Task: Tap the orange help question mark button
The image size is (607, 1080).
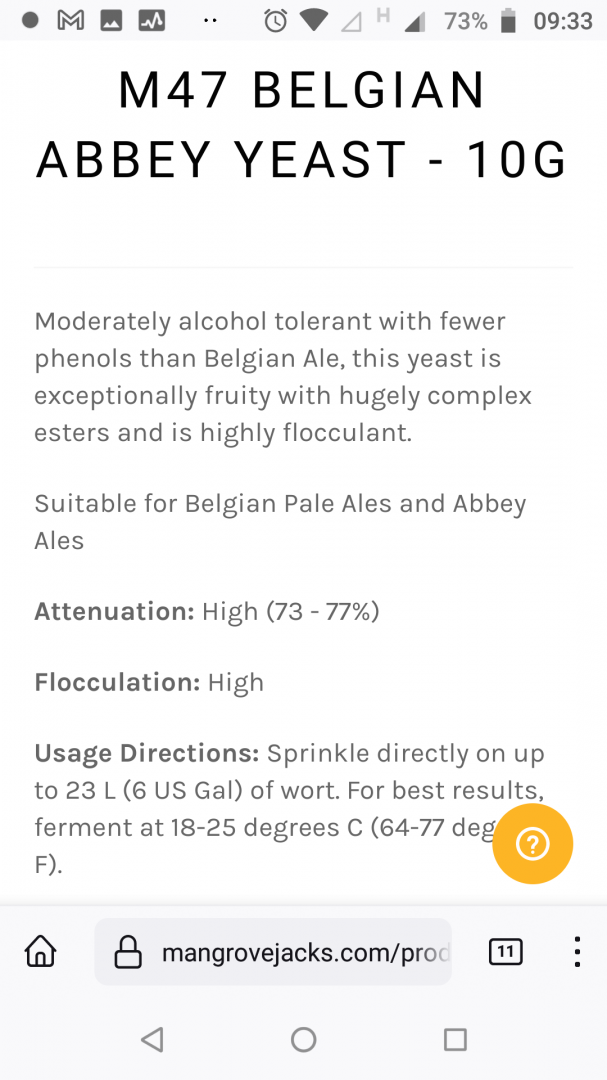Action: [x=532, y=845]
